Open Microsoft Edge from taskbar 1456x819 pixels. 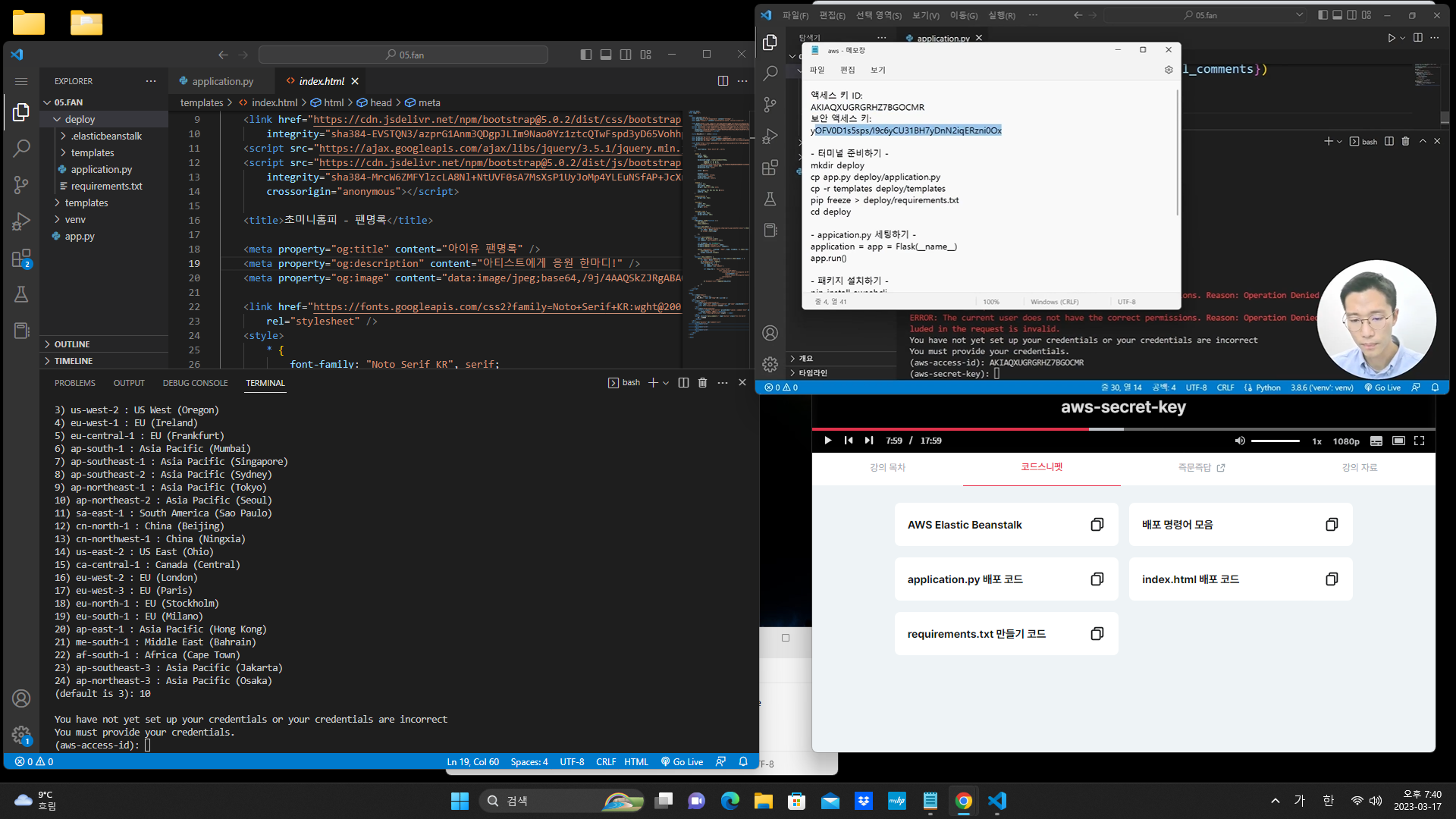[730, 801]
